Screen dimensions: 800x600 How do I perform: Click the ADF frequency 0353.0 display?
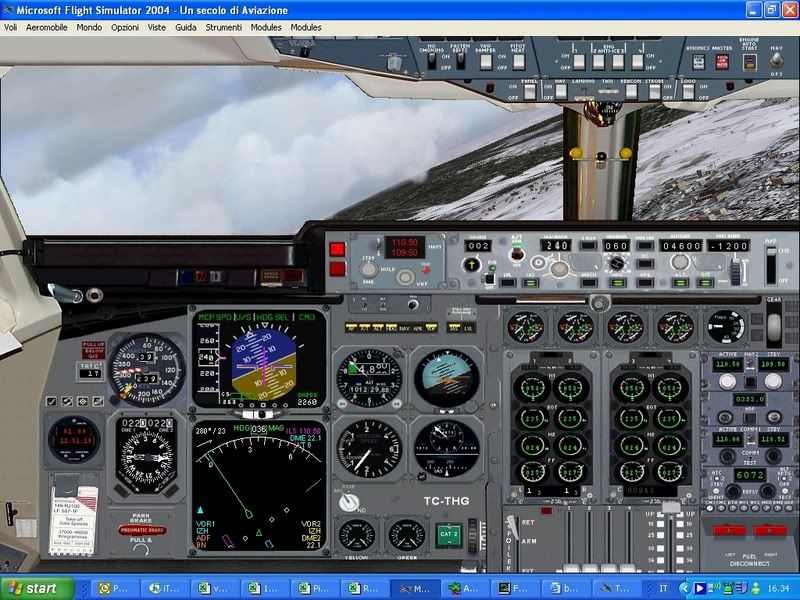pyautogui.click(x=749, y=399)
